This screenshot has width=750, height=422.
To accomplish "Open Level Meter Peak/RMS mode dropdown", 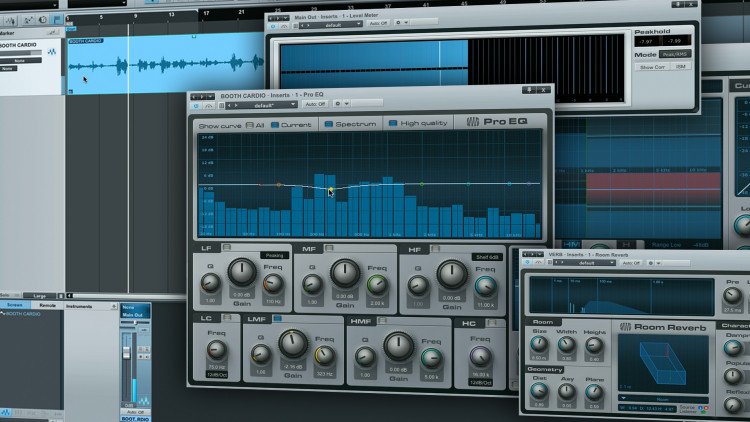I will coord(675,54).
